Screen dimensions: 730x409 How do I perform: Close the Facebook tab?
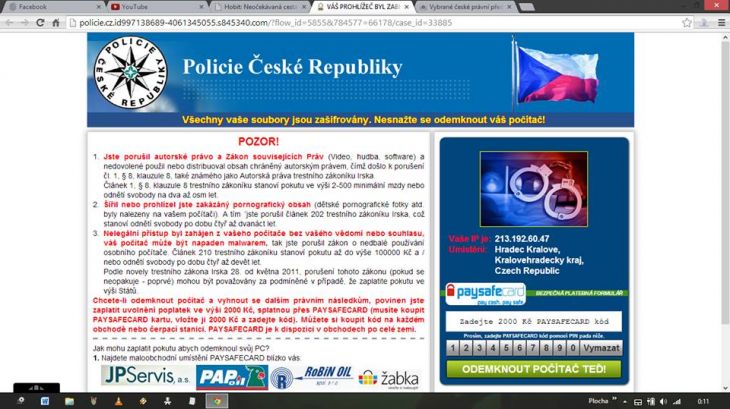point(99,7)
